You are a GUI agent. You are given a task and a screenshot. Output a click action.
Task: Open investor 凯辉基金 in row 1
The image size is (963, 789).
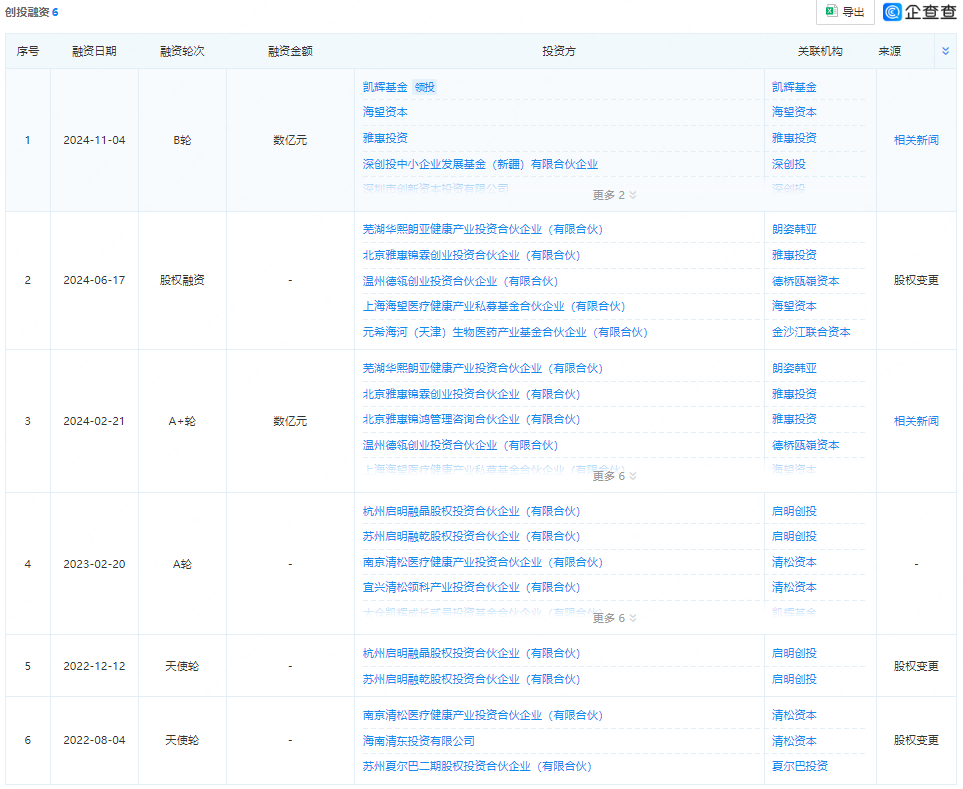click(x=385, y=87)
